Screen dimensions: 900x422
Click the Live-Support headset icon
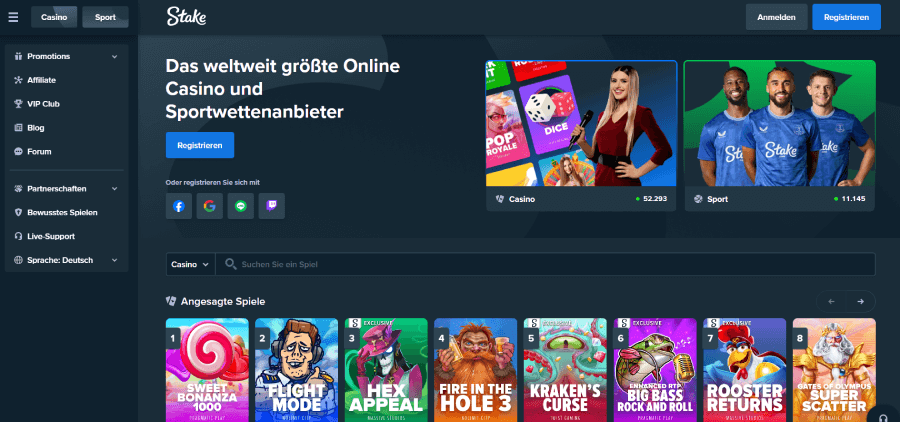tap(18, 236)
